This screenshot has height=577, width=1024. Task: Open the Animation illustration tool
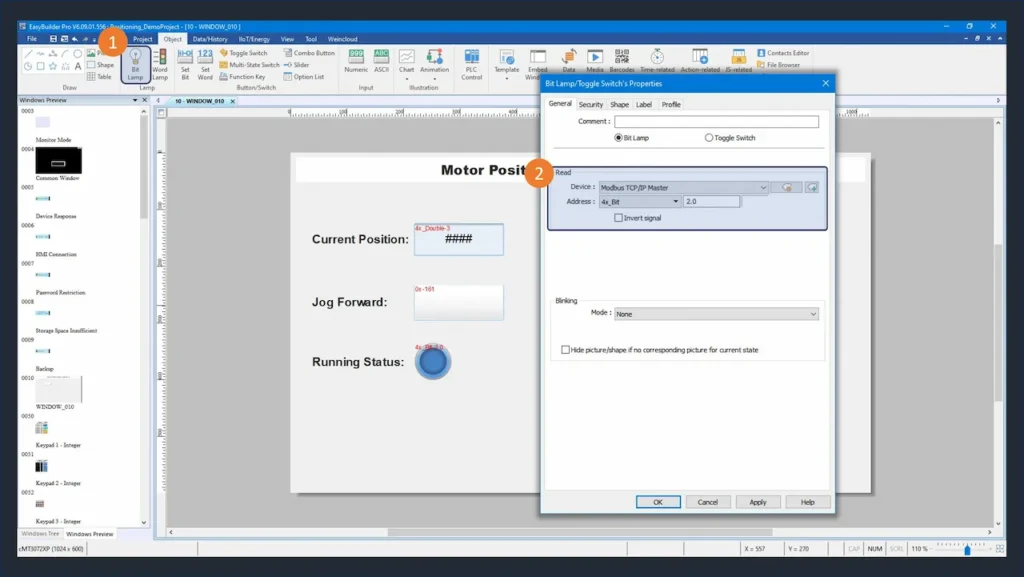(x=434, y=62)
